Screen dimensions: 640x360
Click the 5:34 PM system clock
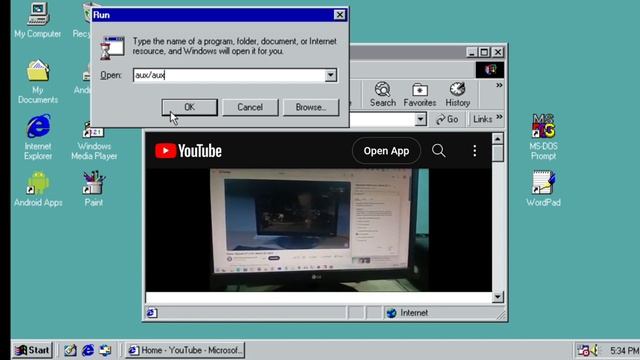click(624, 351)
